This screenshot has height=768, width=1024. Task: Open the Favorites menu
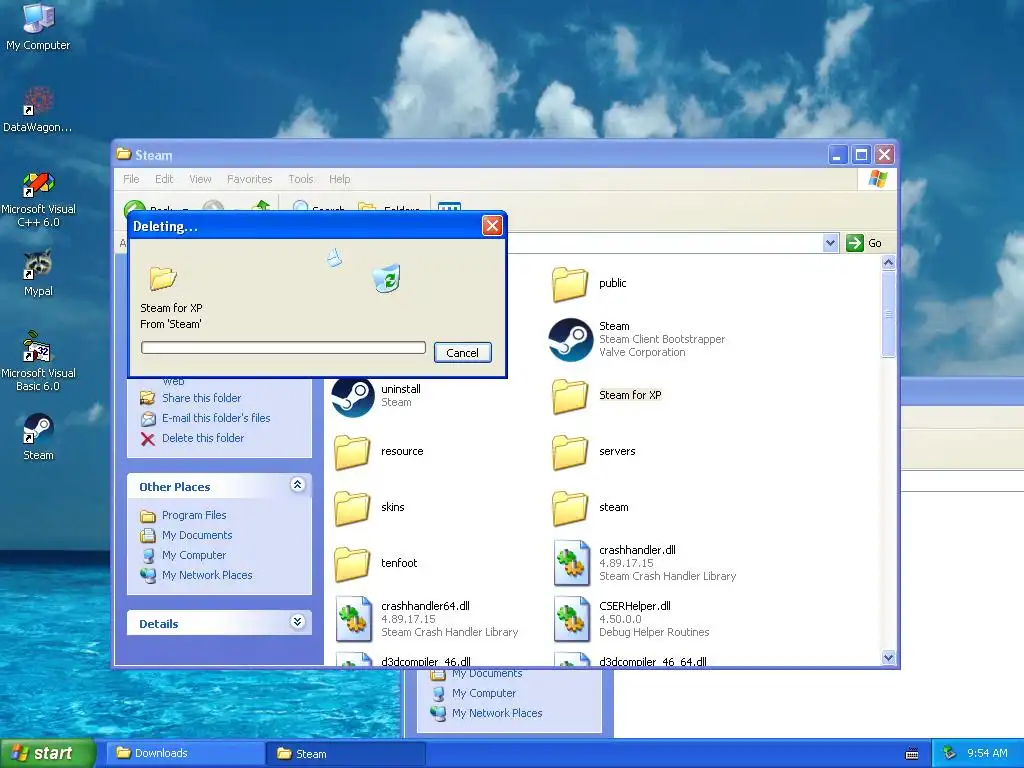click(x=249, y=179)
